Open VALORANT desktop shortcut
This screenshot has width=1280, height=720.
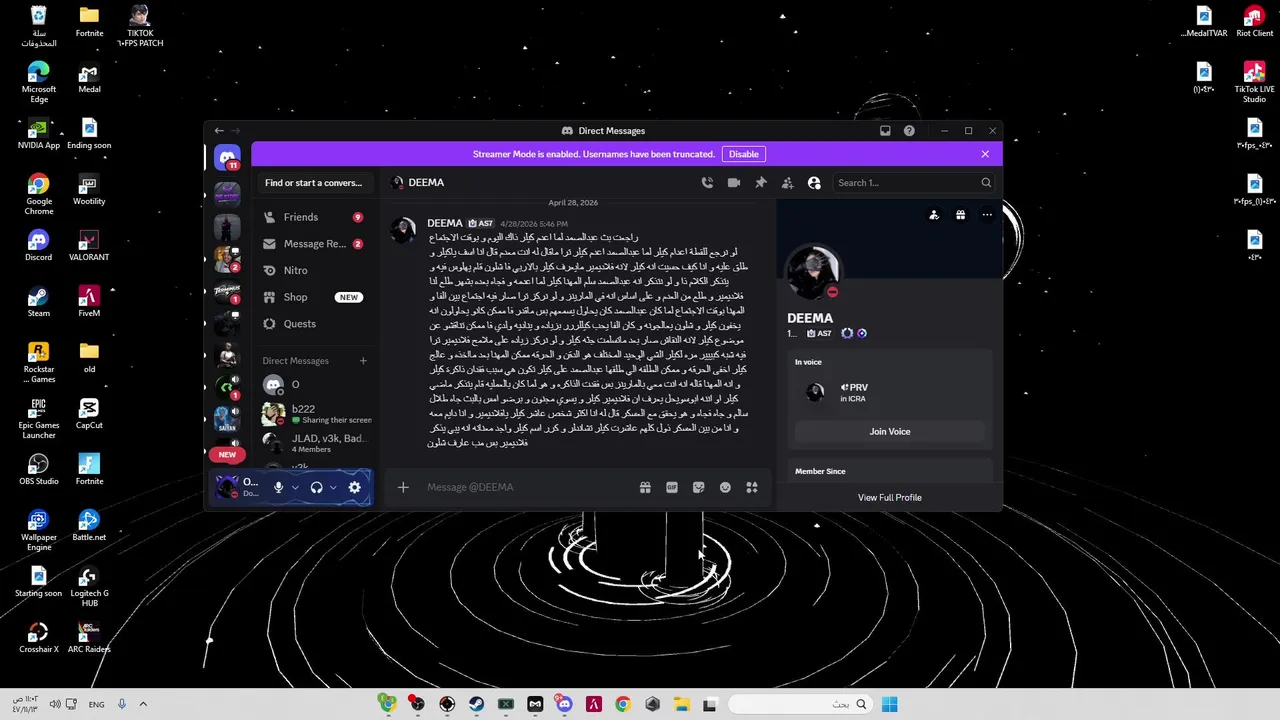(x=89, y=245)
